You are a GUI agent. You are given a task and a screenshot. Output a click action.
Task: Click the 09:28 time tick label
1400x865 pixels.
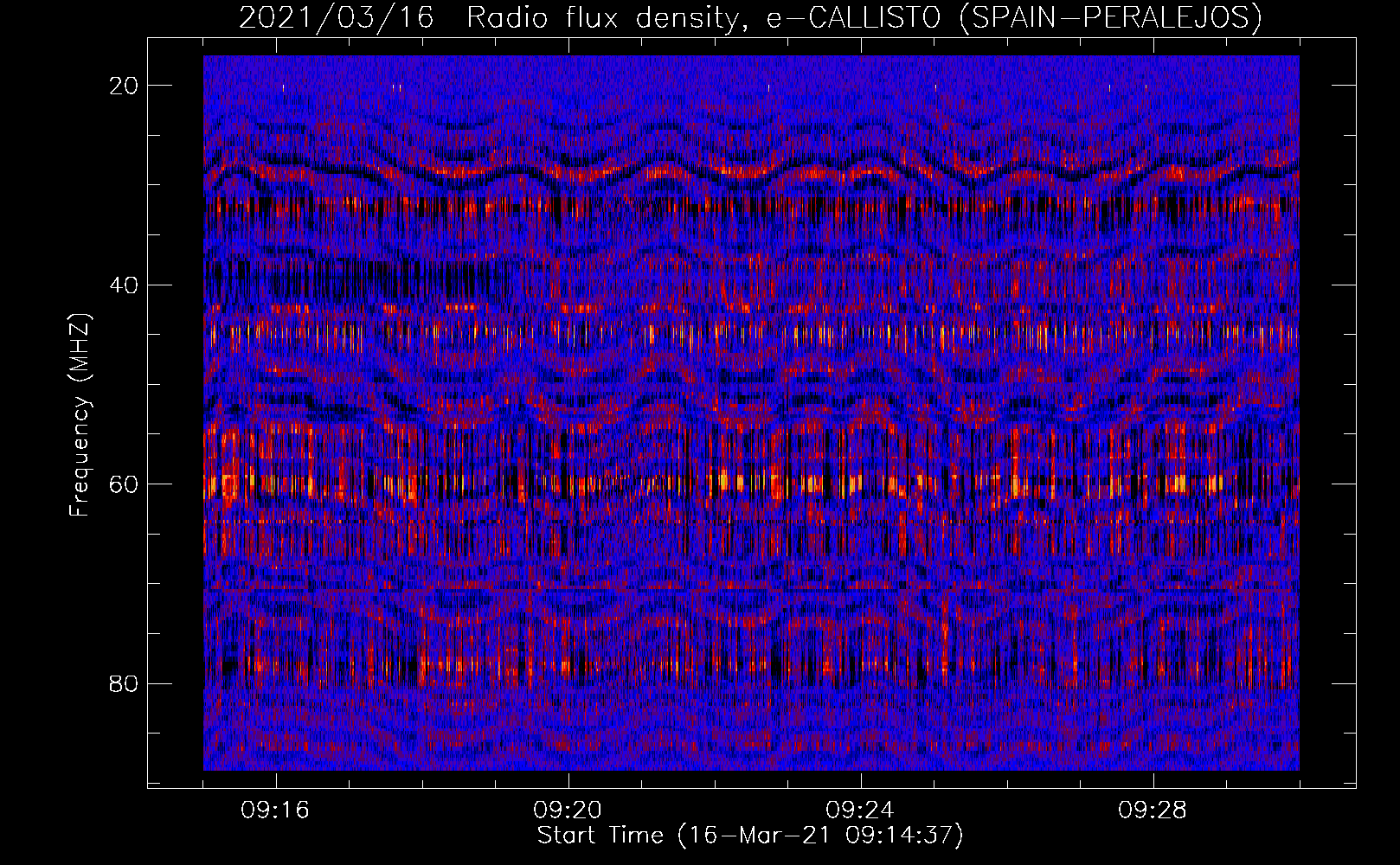[1153, 811]
